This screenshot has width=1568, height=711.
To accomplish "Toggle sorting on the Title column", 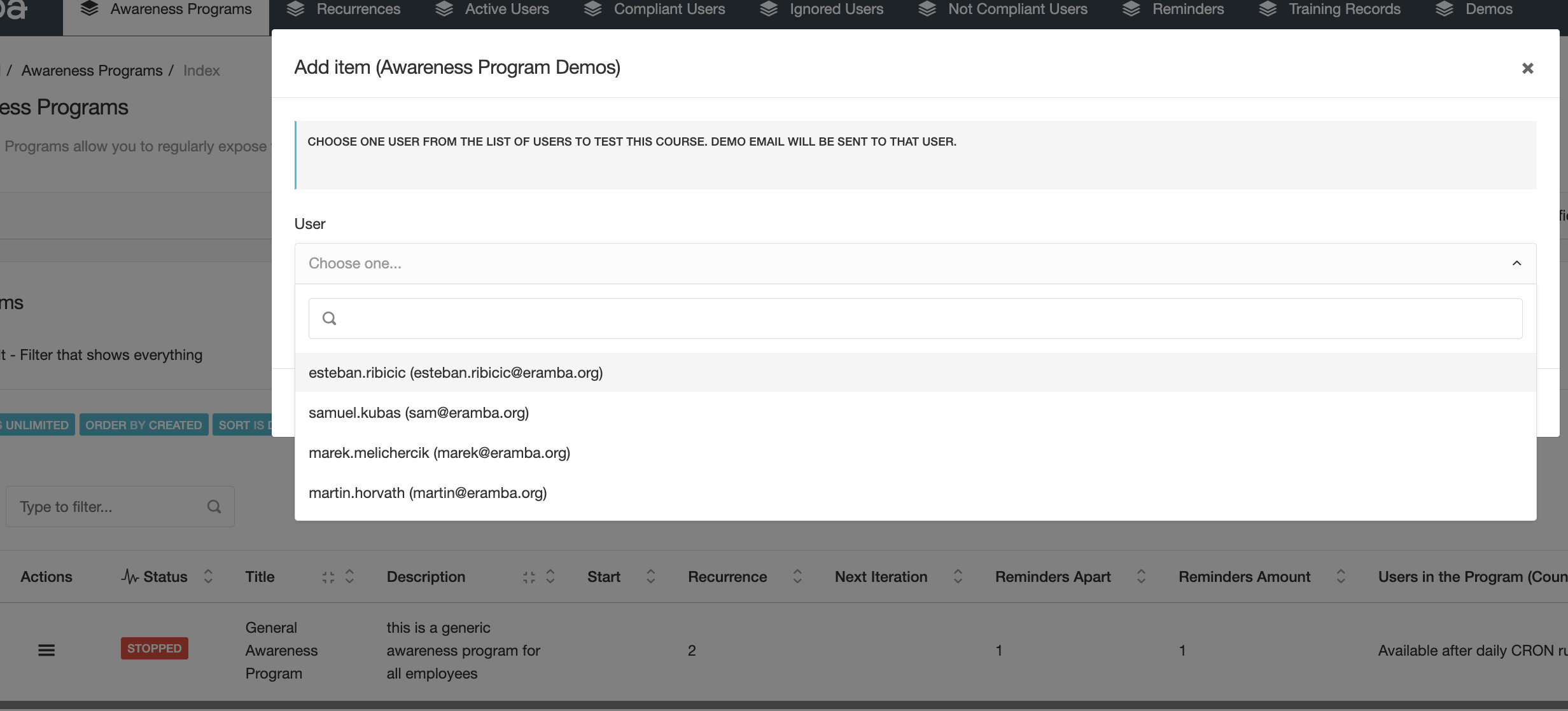I will pos(349,576).
